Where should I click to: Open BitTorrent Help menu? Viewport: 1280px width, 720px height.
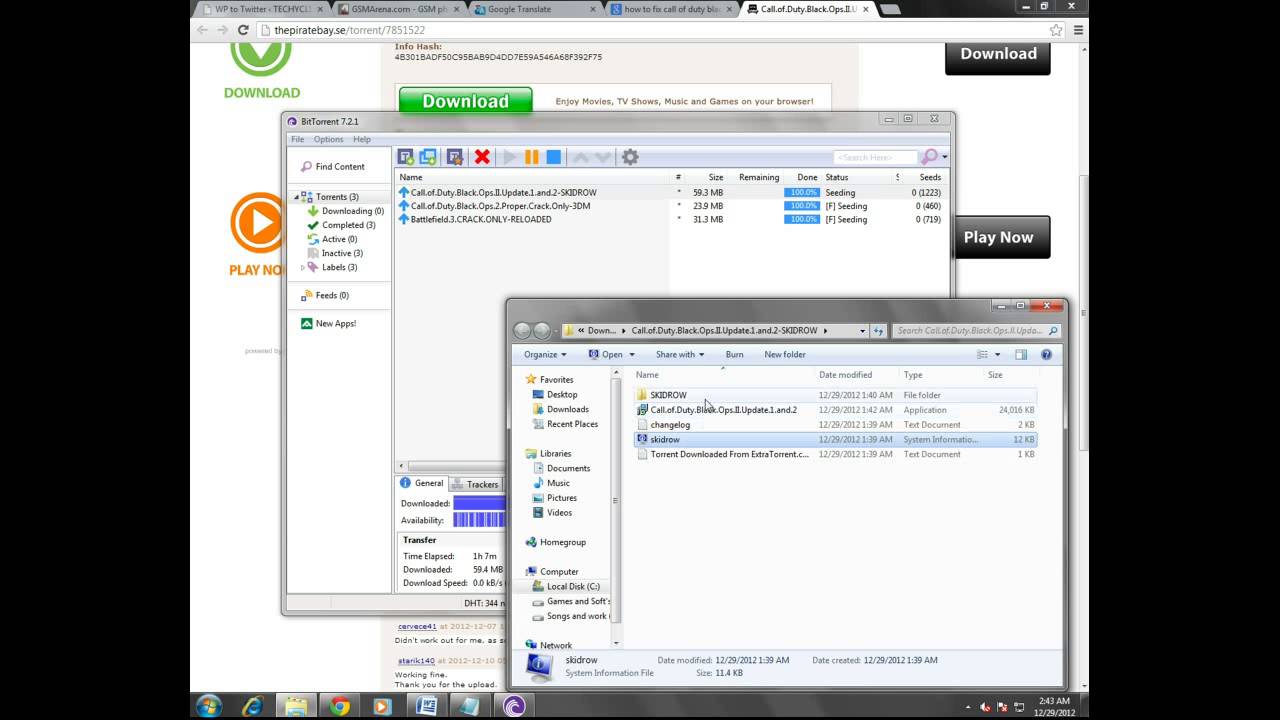362,139
